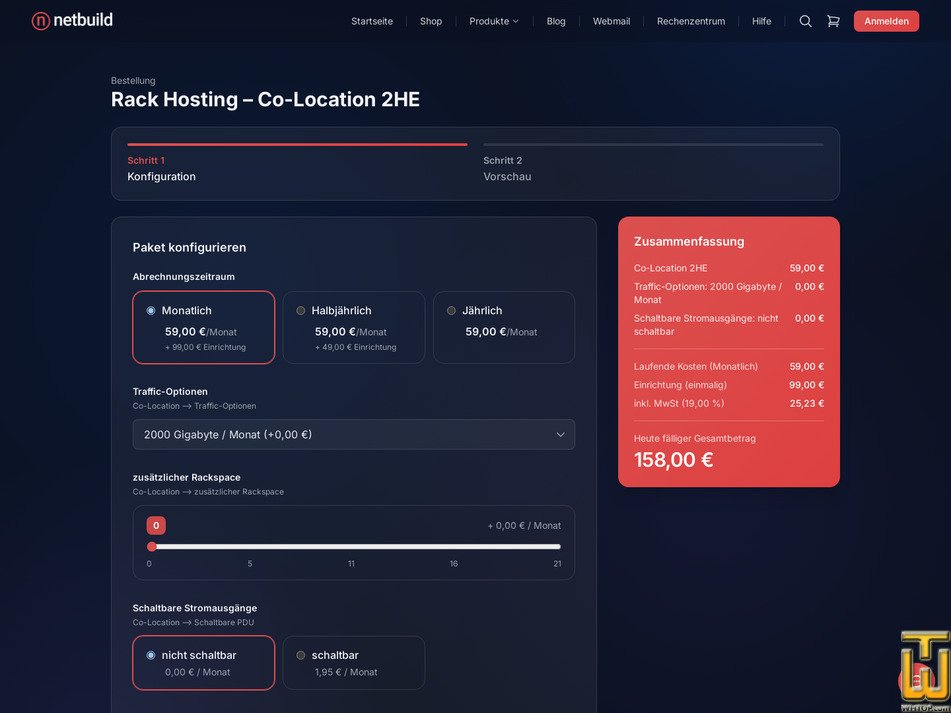
Task: Open Webmail from the navigation
Action: (x=611, y=21)
